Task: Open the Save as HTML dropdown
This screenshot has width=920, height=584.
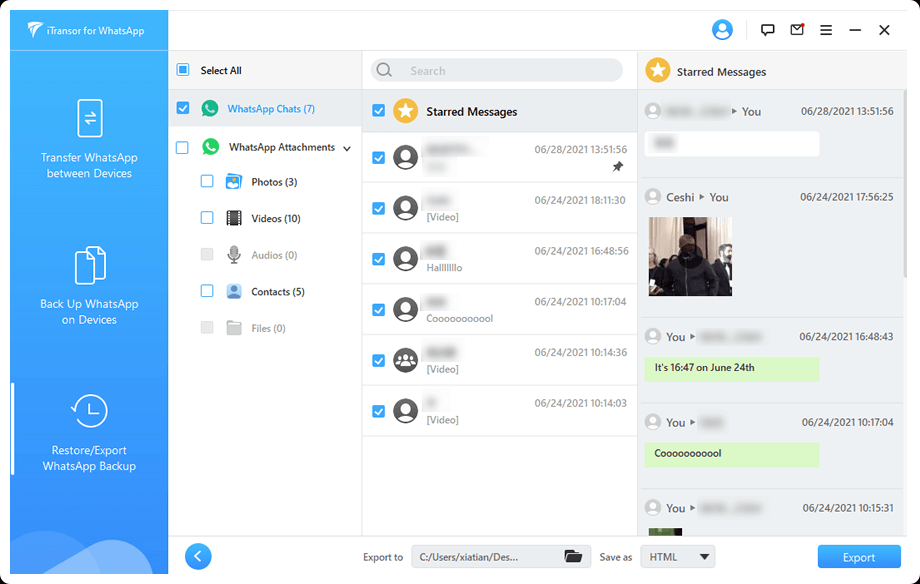Action: (x=678, y=556)
